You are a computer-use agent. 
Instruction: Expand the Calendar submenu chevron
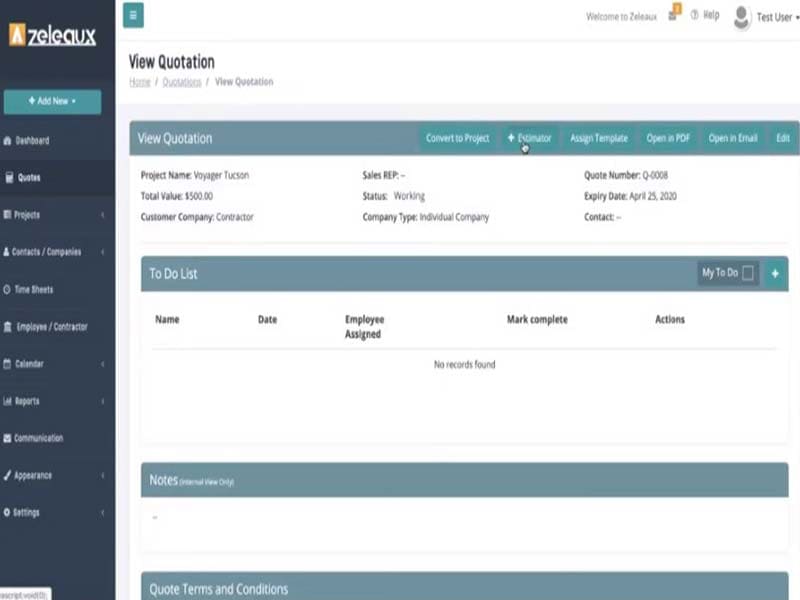point(103,364)
